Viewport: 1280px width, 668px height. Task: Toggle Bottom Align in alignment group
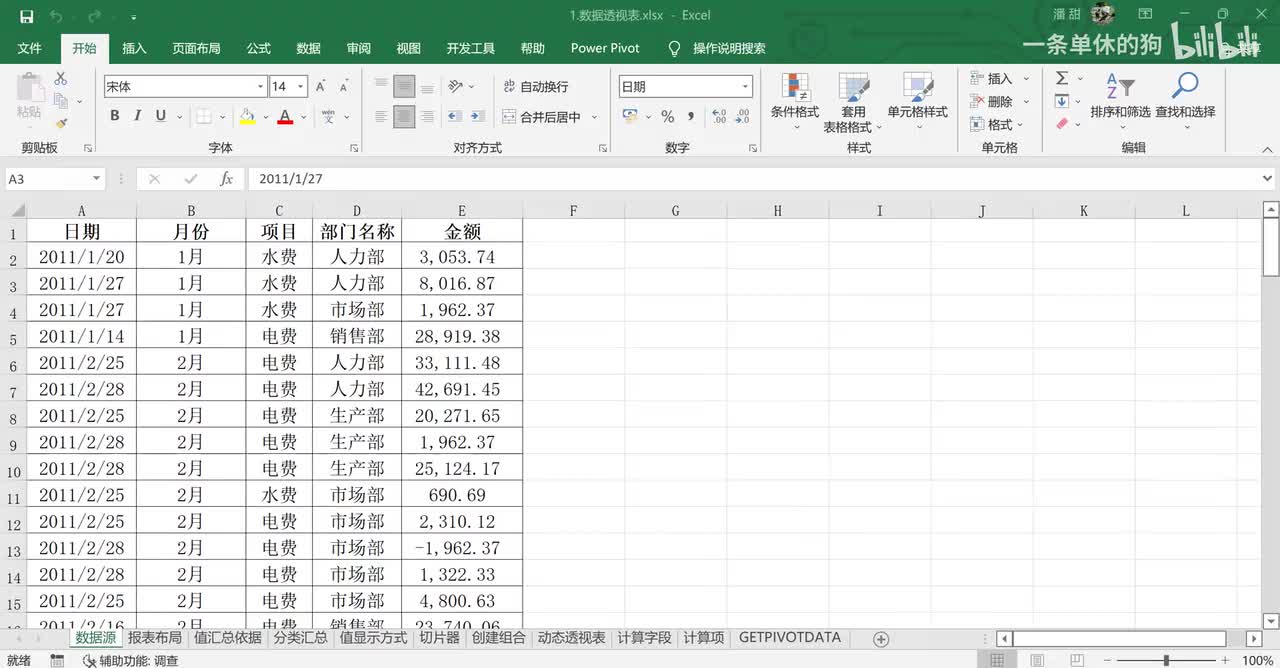click(427, 87)
